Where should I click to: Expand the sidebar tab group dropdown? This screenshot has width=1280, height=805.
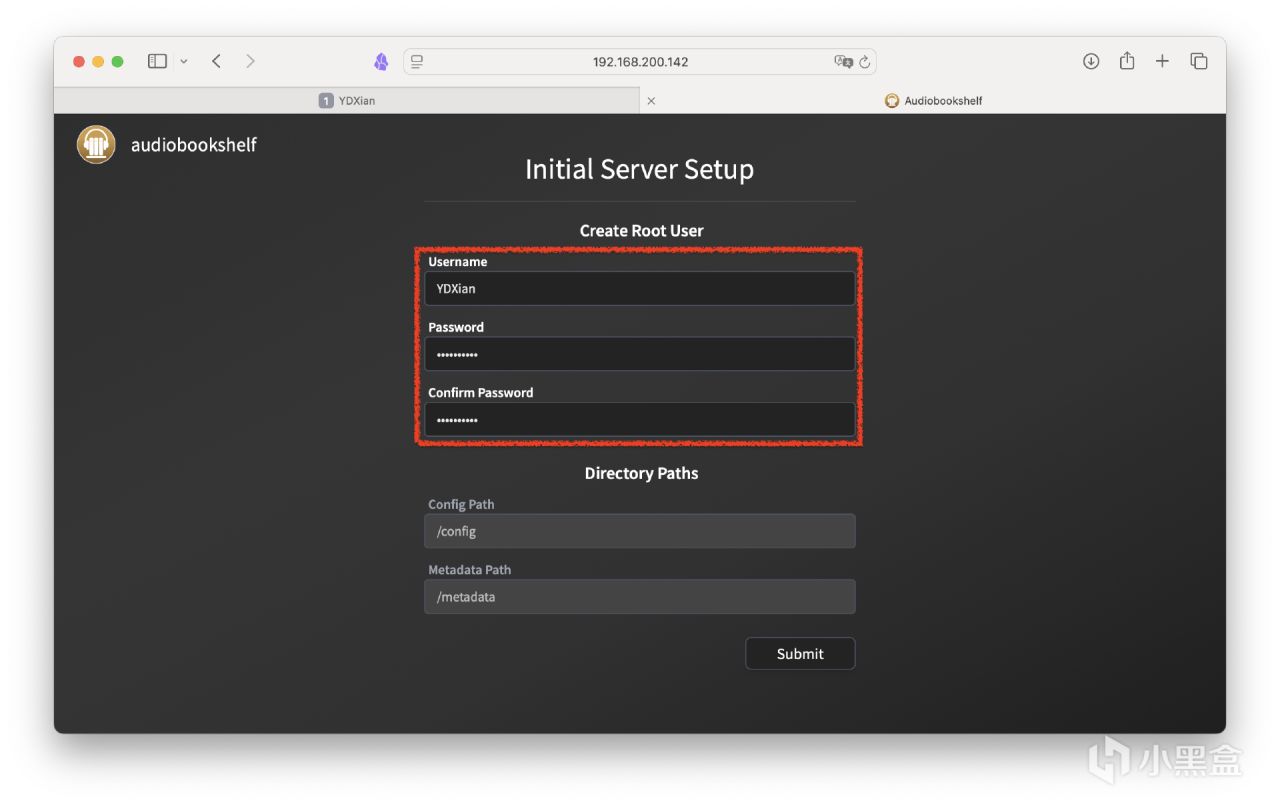coord(184,62)
